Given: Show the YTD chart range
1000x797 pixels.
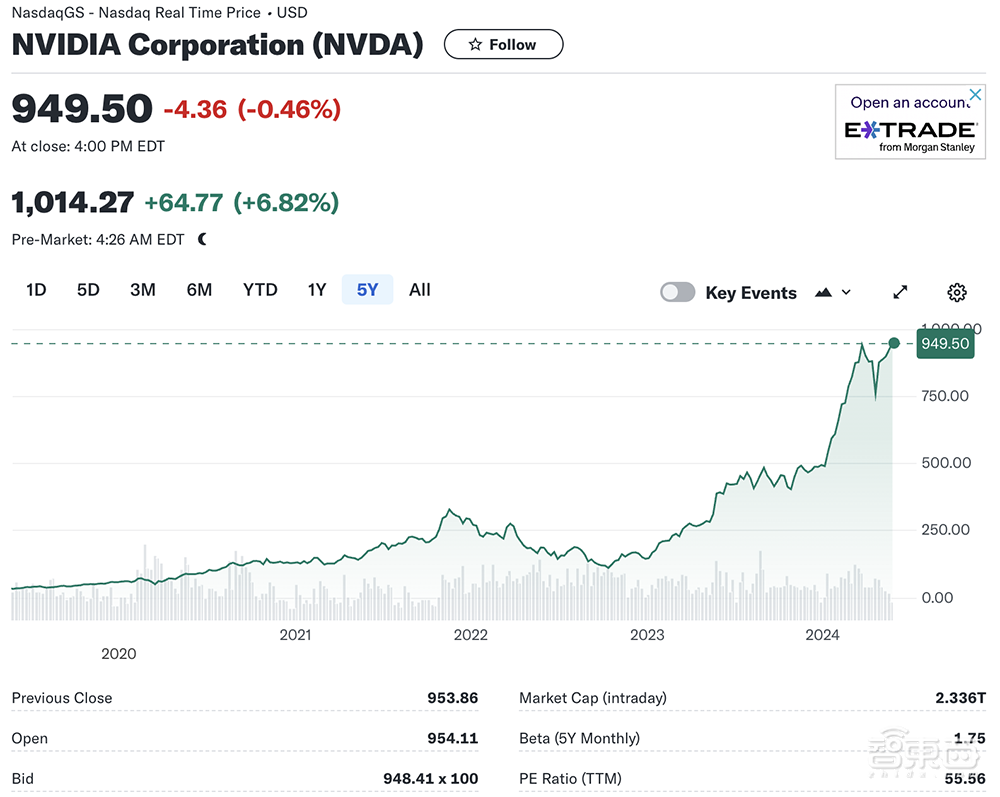Looking at the screenshot, I should [260, 290].
